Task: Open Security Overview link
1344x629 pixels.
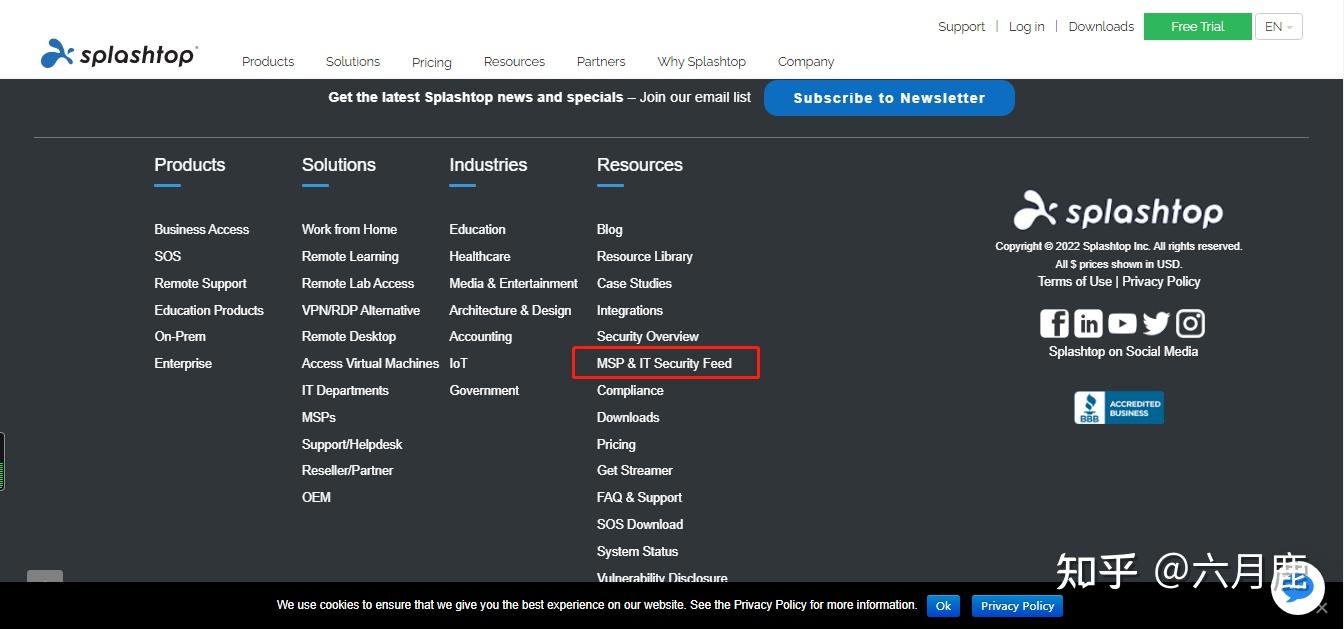Action: [647, 336]
